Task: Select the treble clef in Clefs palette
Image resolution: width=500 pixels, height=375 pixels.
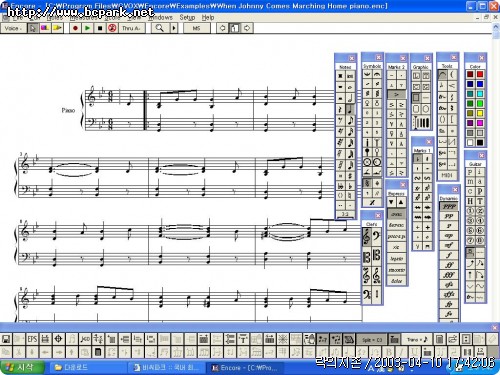Action: click(367, 236)
